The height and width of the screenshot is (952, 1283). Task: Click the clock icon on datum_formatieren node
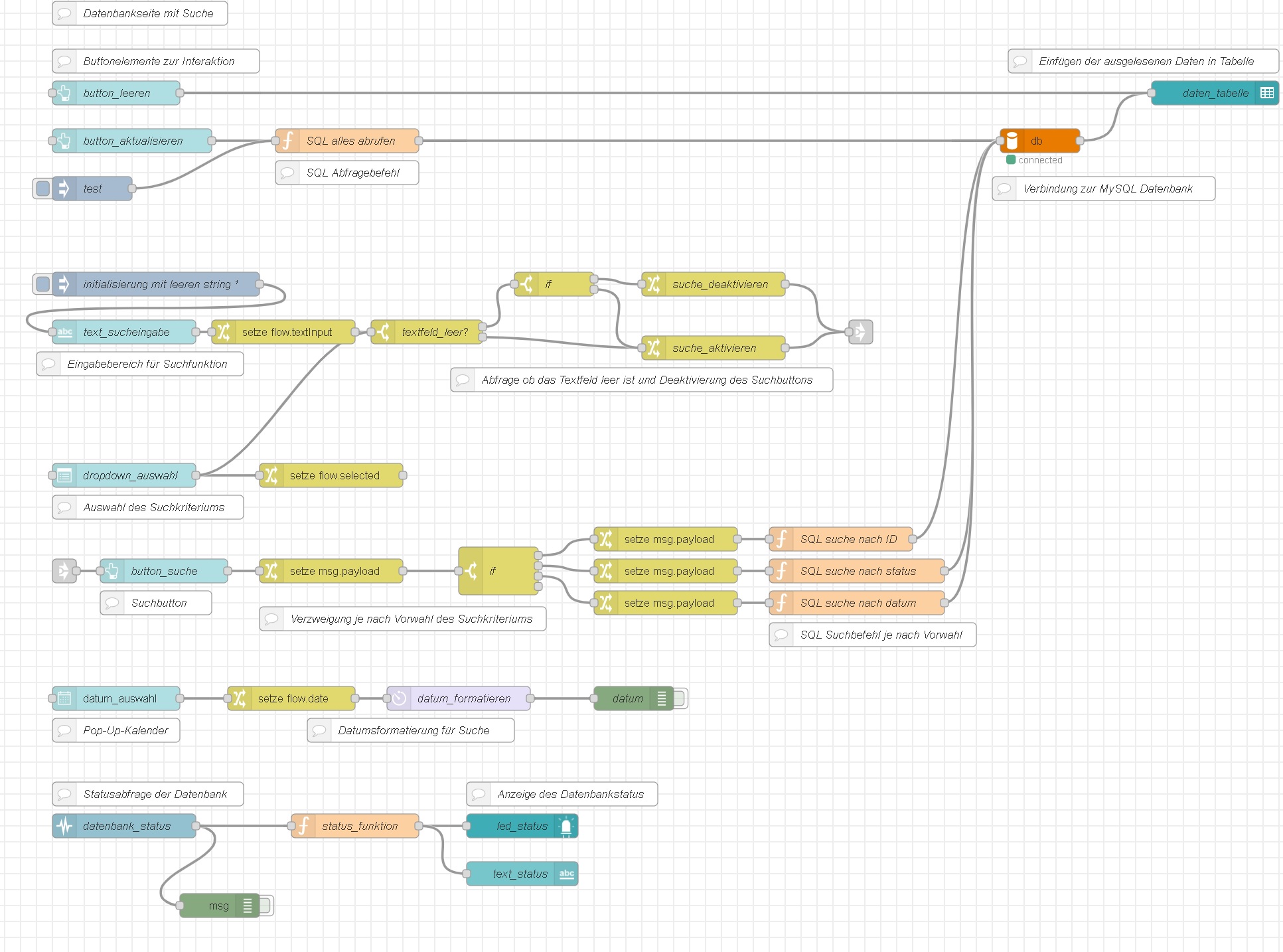399,698
